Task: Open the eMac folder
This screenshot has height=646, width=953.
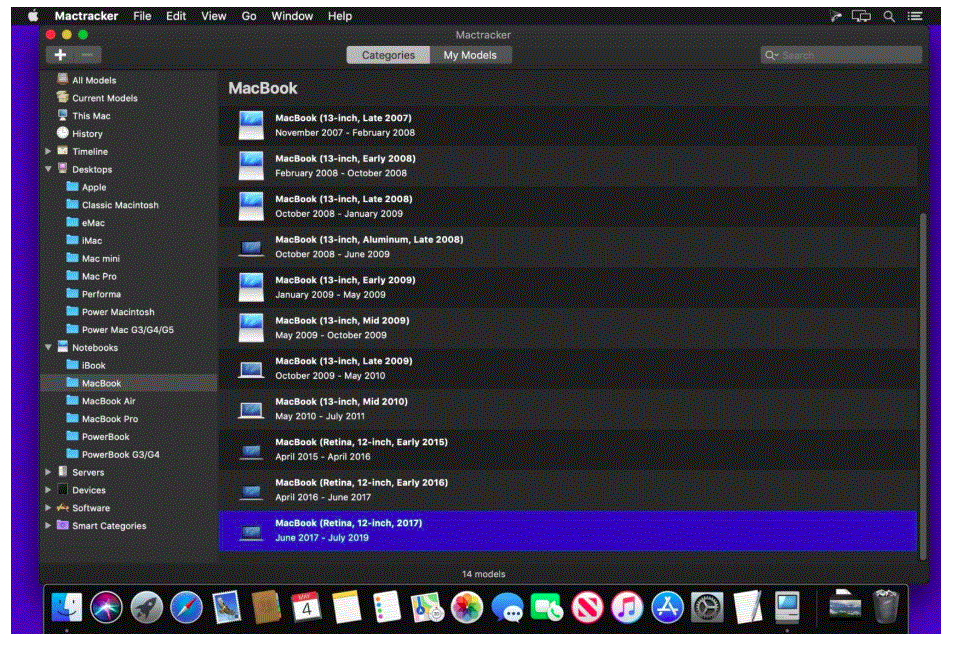Action: (x=93, y=223)
